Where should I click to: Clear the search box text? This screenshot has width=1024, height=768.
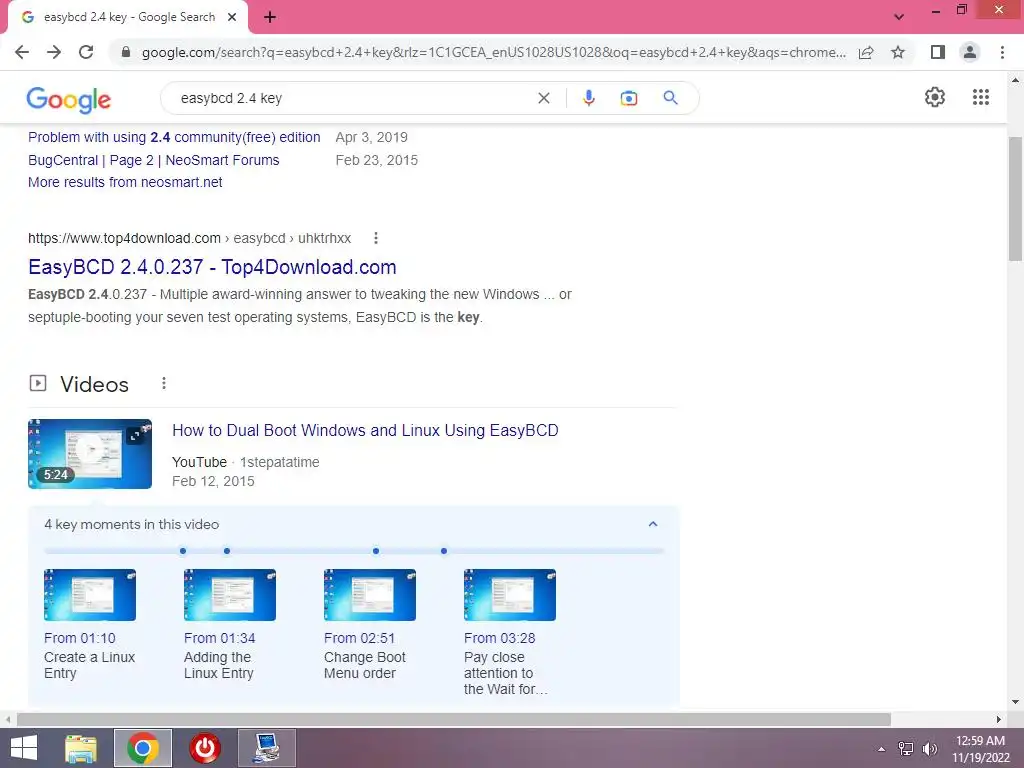coord(543,98)
